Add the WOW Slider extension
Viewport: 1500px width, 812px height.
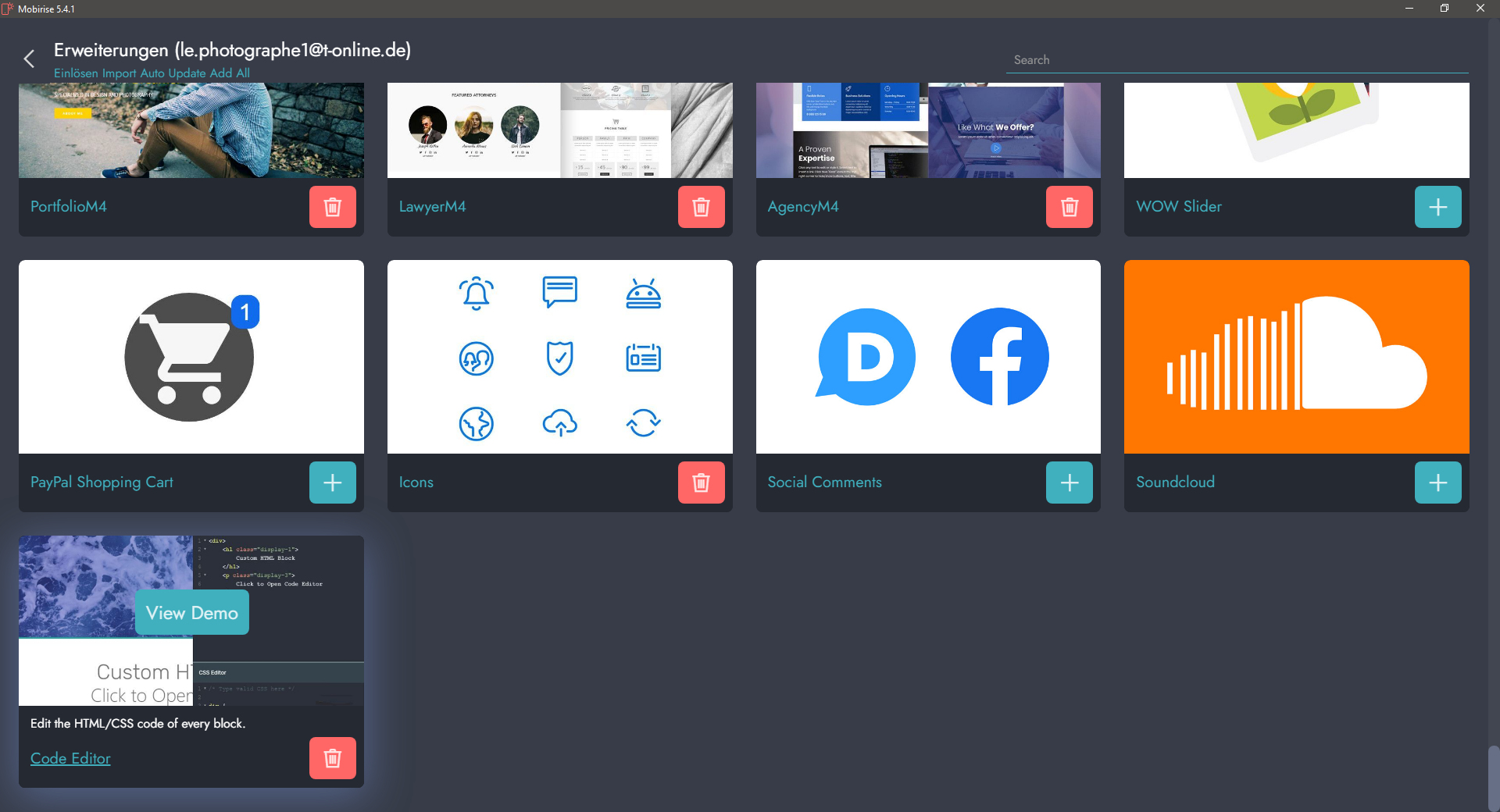pos(1438,207)
